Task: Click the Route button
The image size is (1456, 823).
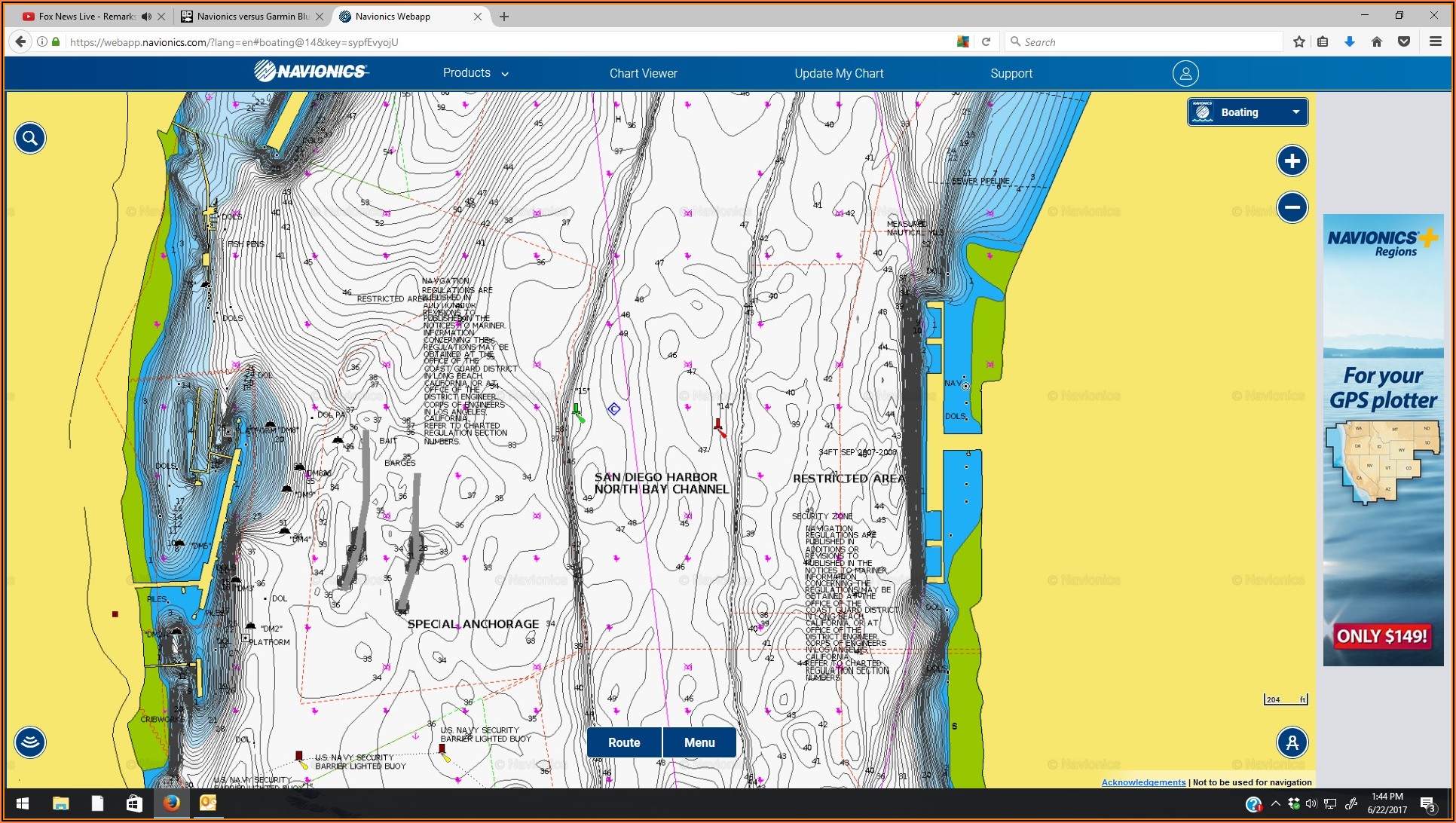Action: pos(624,742)
